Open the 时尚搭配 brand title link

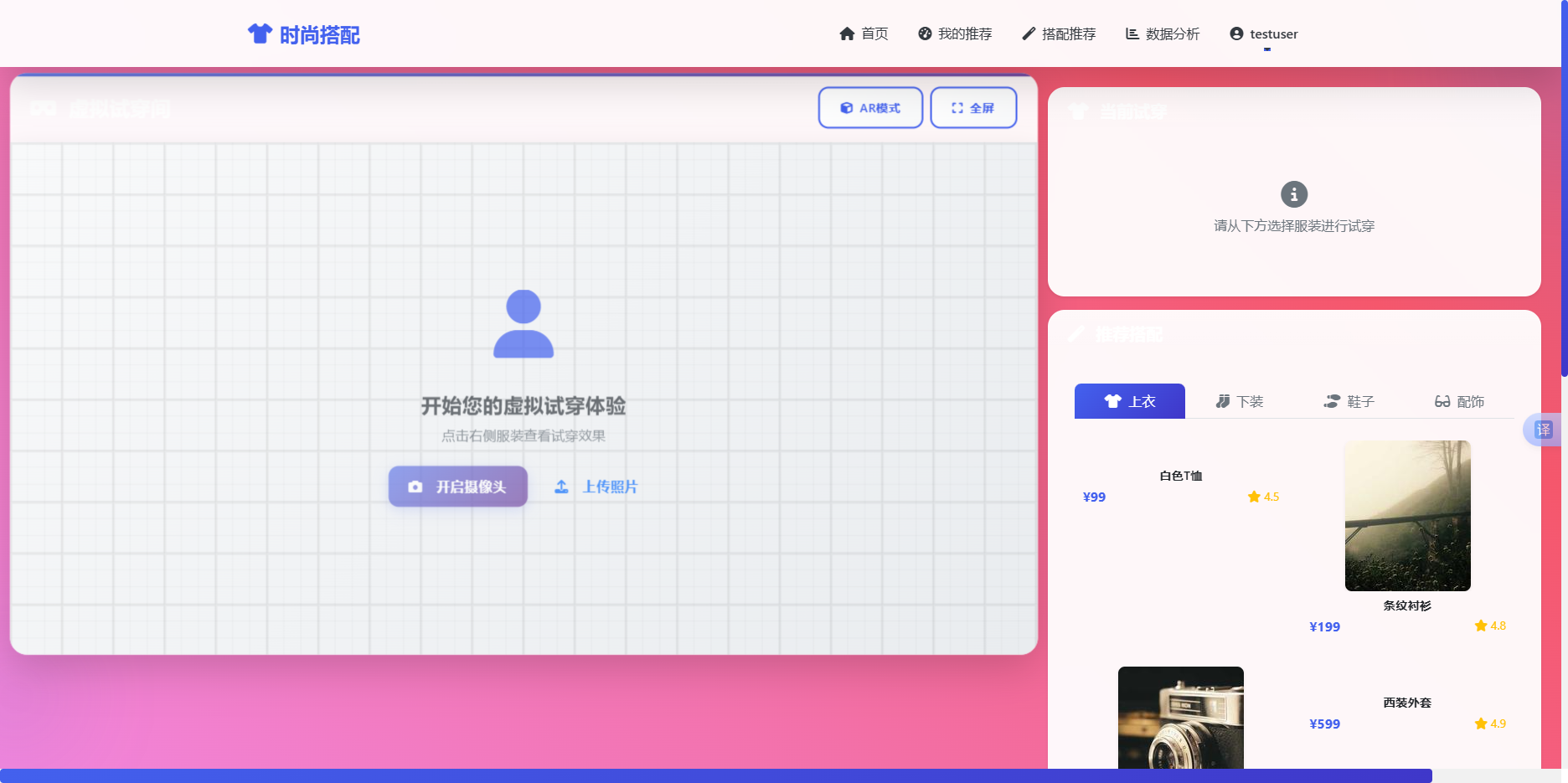[319, 34]
